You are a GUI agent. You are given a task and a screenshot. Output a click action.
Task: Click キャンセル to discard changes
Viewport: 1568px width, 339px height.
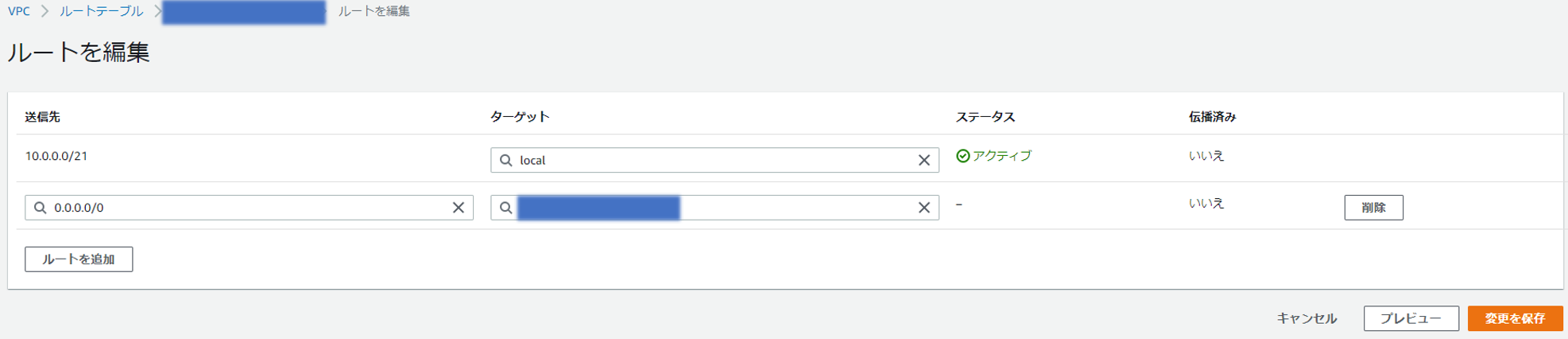point(1307,318)
